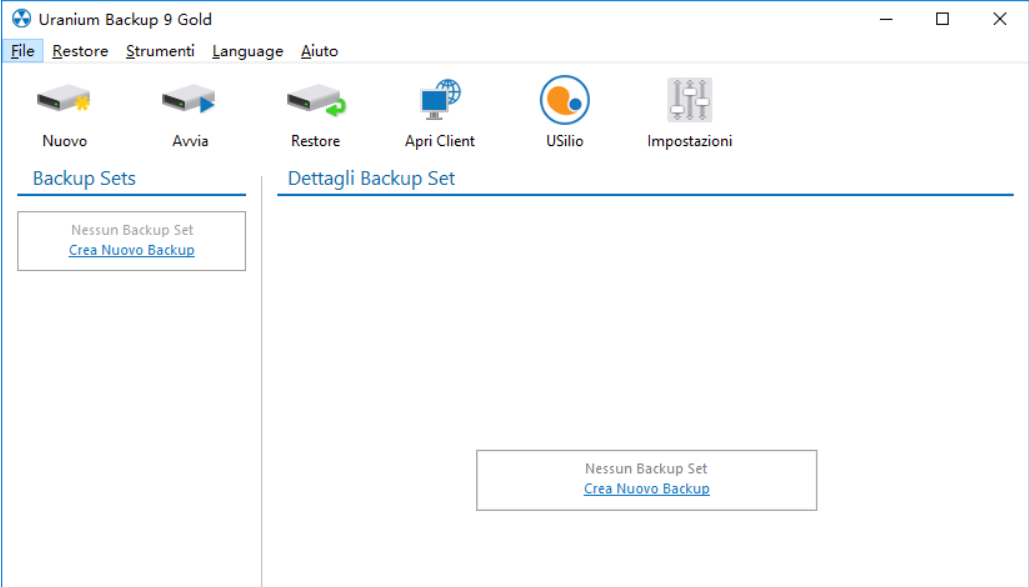Click the Uranium Backup title bar logo
This screenshot has height=587, width=1029.
[22, 18]
